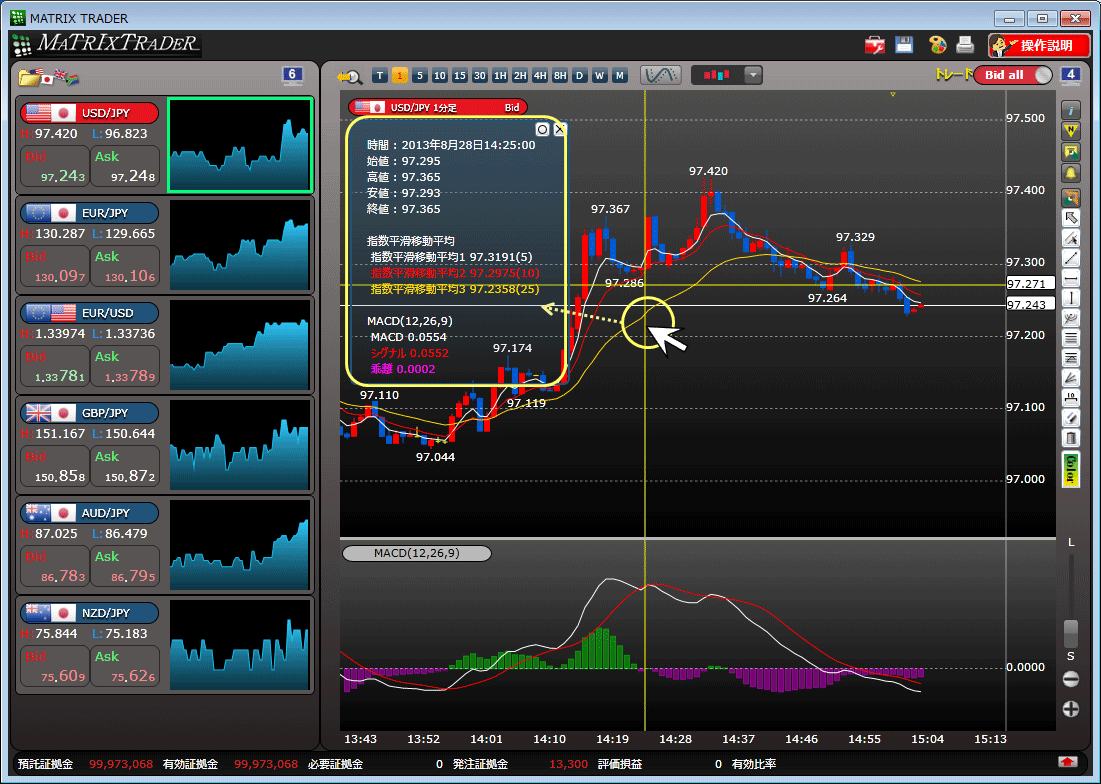
Task: Select the W weekly timeframe
Action: pyautogui.click(x=600, y=76)
